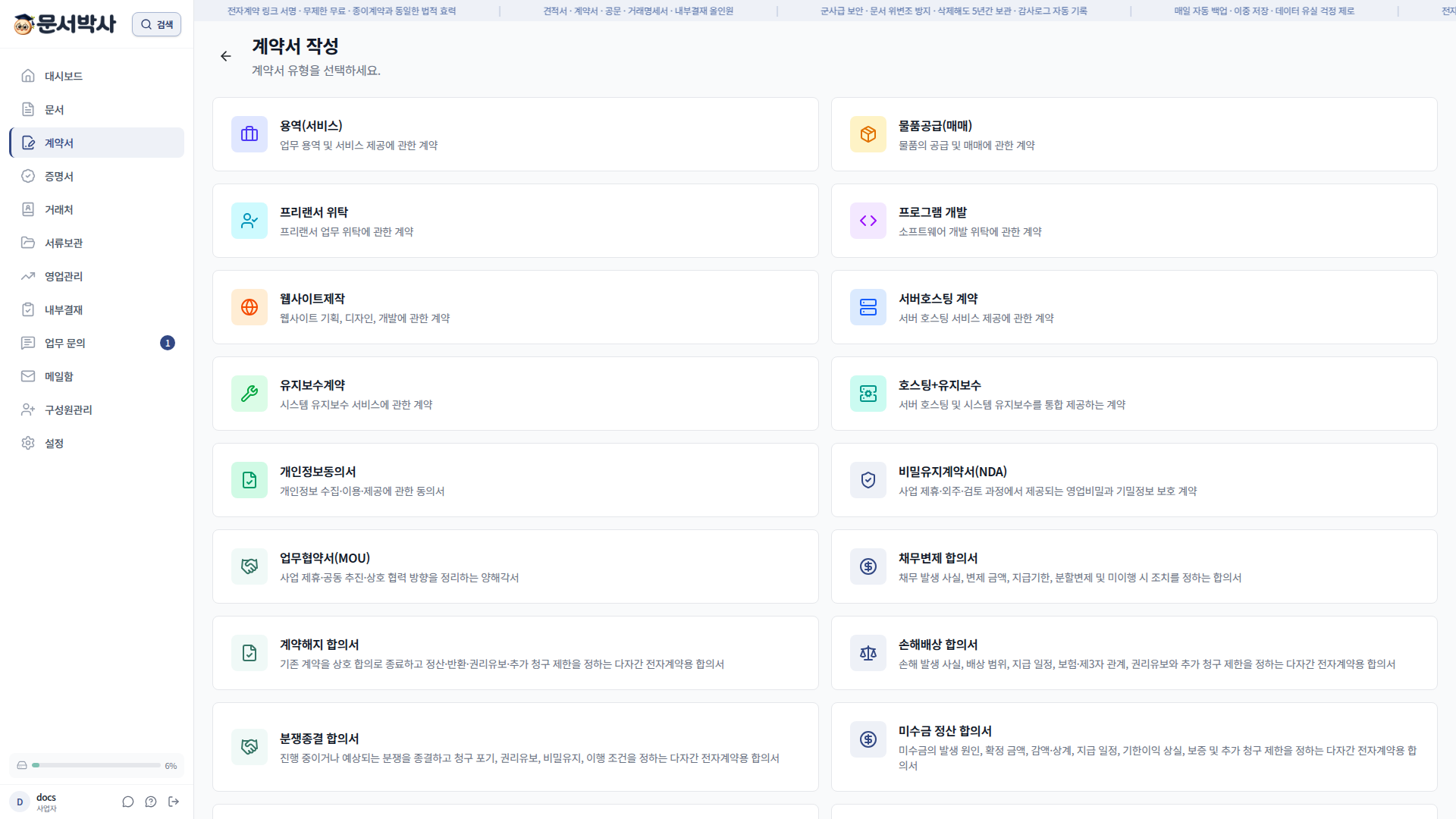The height and width of the screenshot is (819, 1456).
Task: Click the 서류보관 folder icon
Action: (28, 243)
